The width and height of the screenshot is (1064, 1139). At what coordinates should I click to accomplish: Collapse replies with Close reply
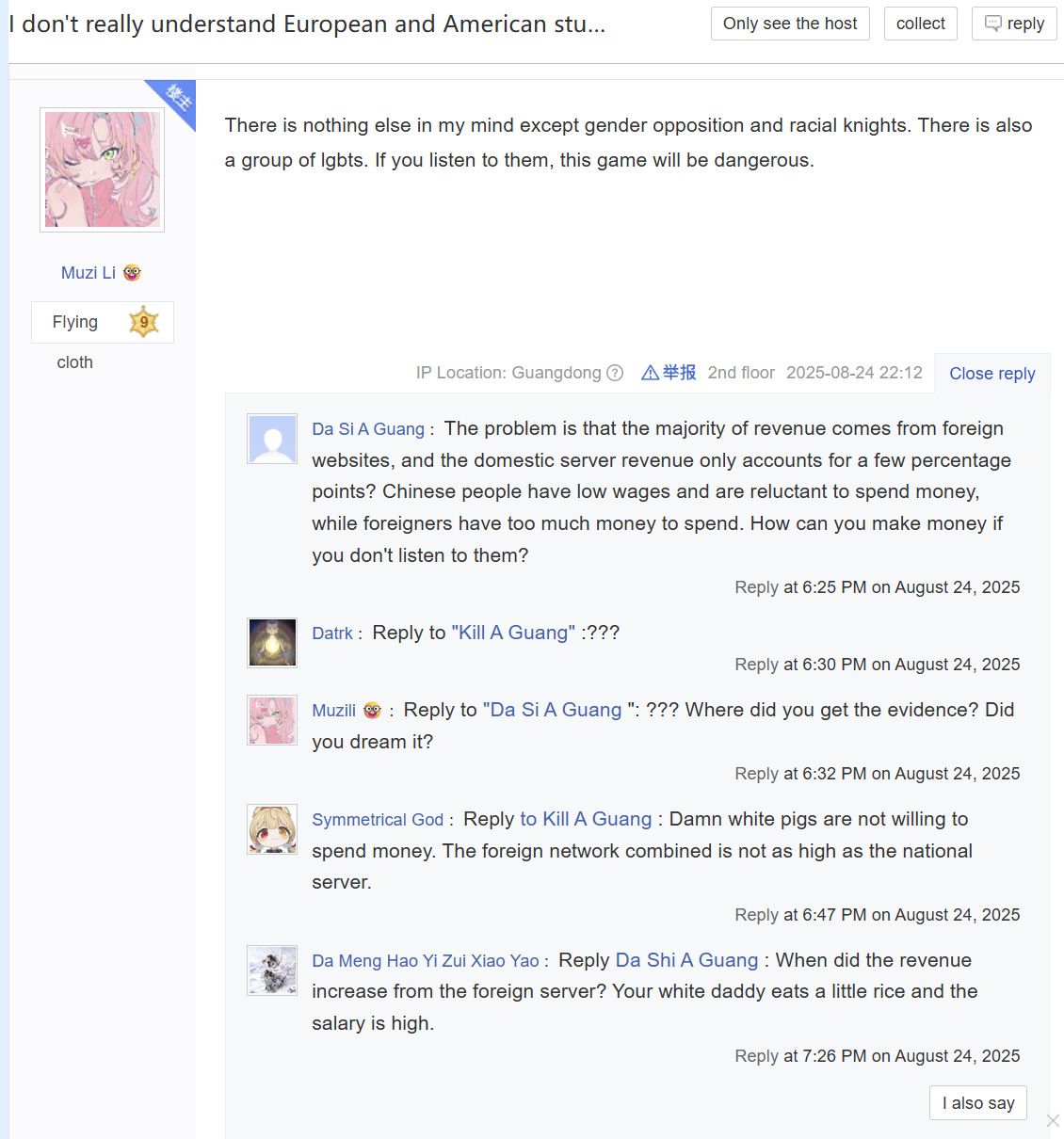coord(992,374)
